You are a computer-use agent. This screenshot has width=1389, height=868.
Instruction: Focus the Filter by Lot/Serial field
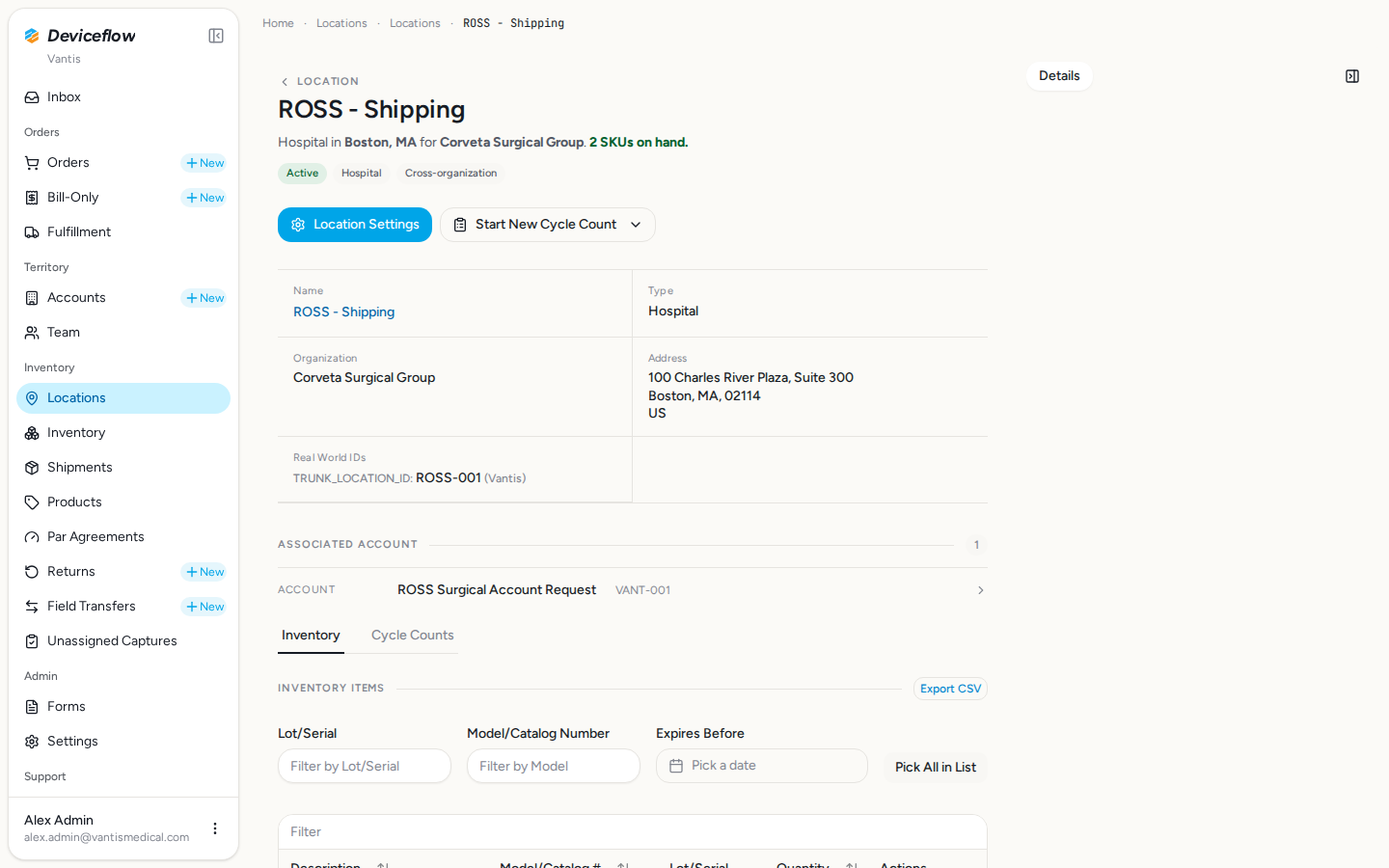(x=365, y=766)
